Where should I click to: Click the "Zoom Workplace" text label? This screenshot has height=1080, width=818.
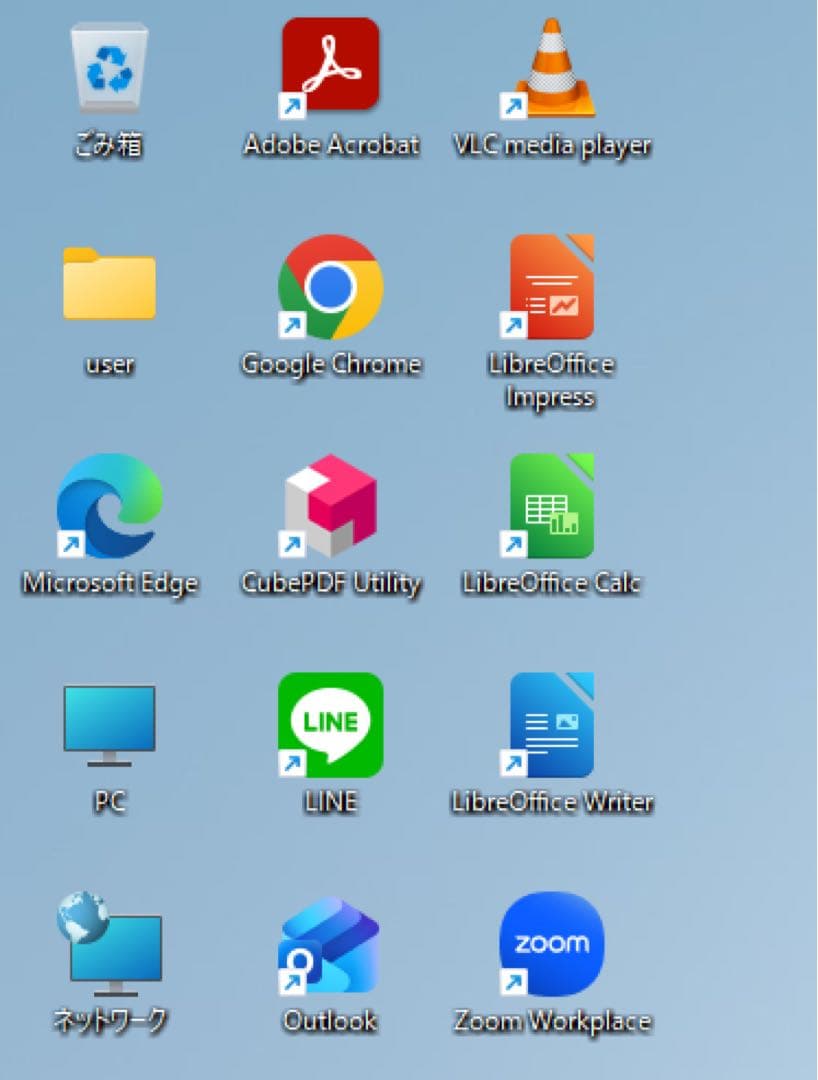pos(552,1021)
